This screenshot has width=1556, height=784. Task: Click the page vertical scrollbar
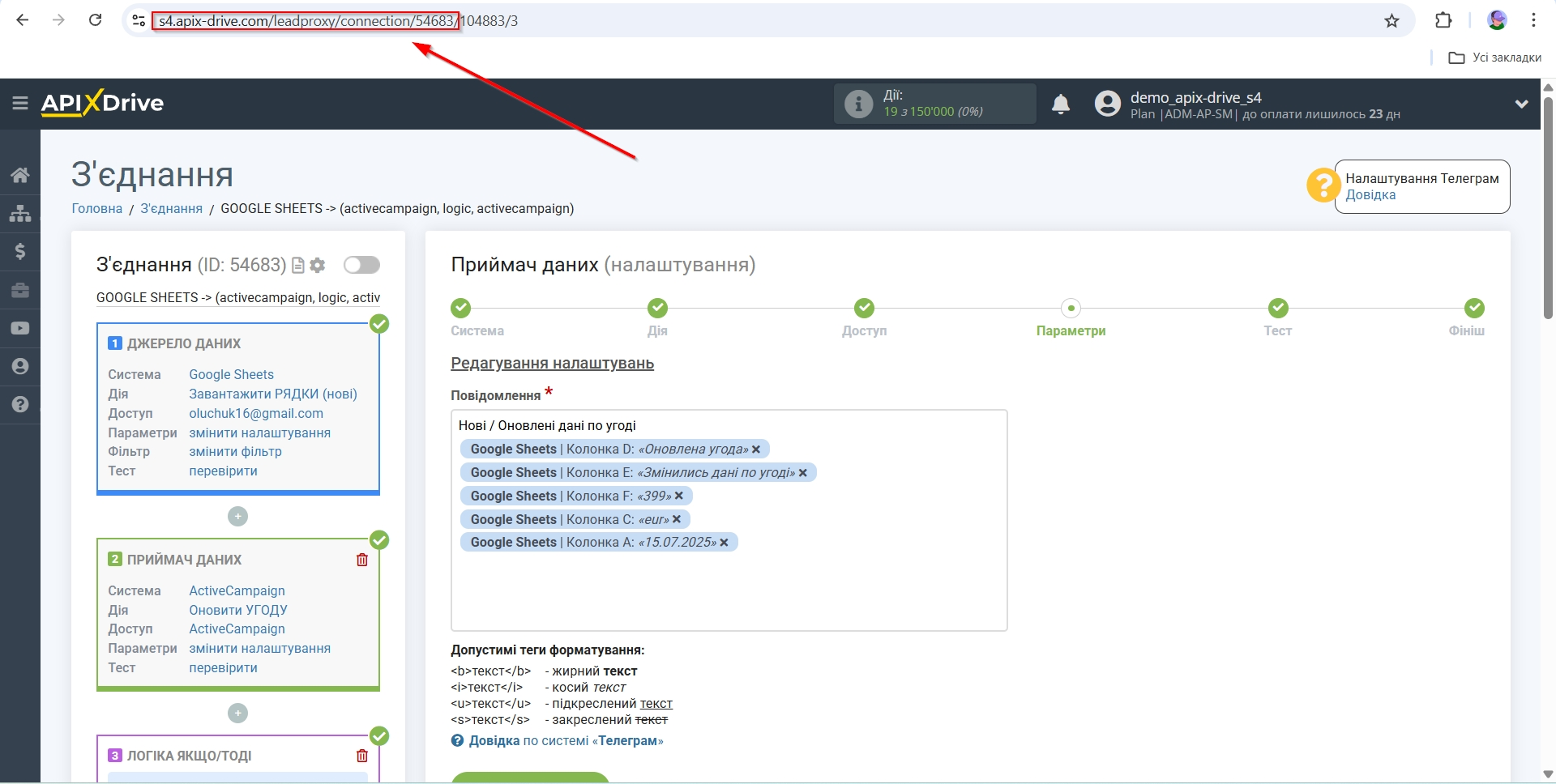(1548, 208)
